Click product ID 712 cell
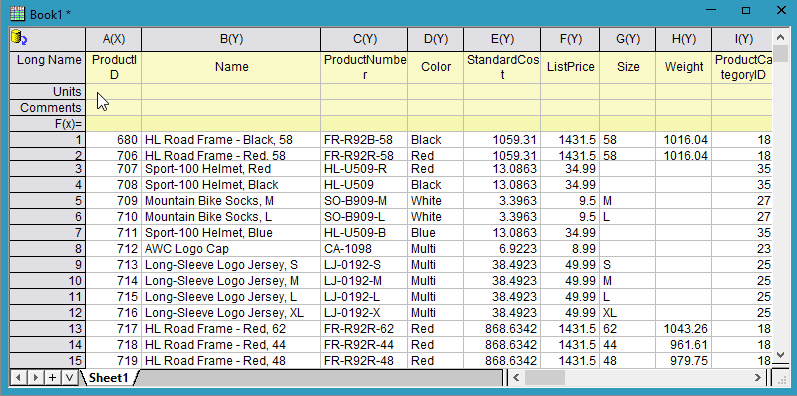 point(113,249)
